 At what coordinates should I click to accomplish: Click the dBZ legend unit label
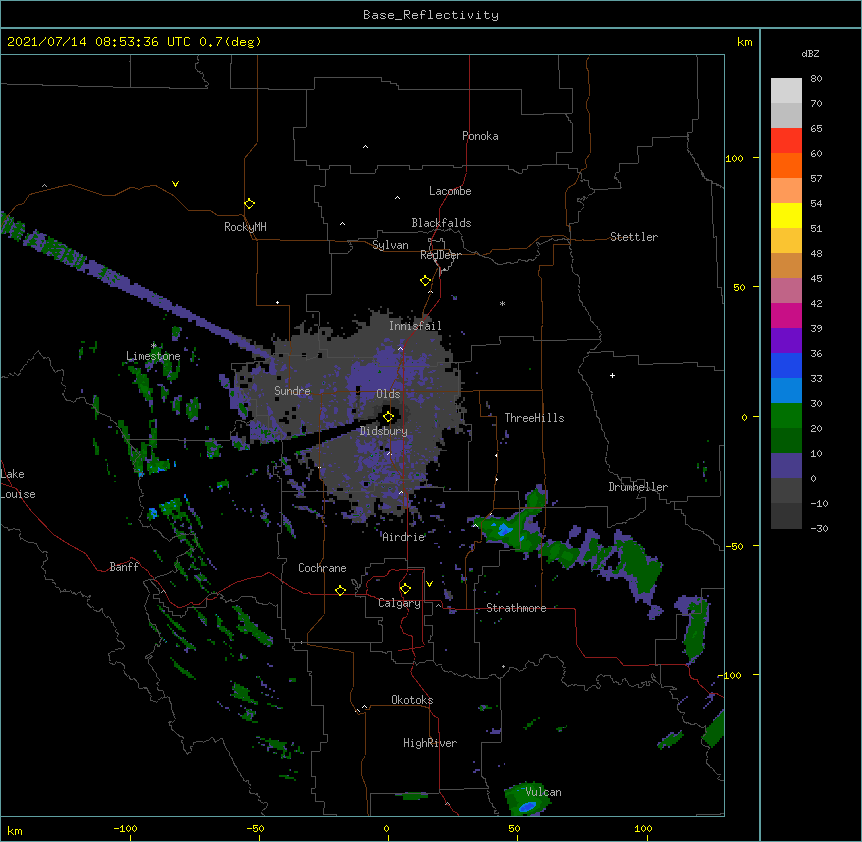click(810, 54)
